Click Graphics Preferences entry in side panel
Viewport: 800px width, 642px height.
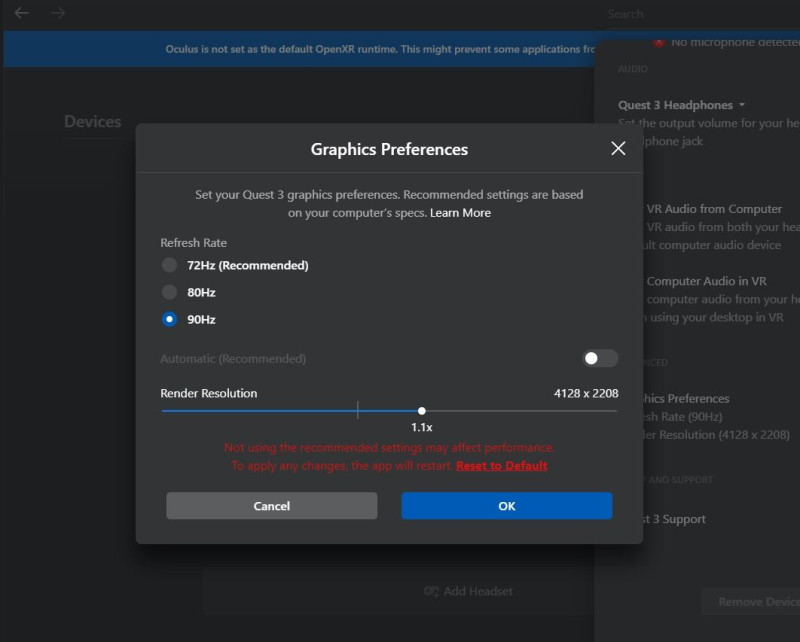coord(685,399)
